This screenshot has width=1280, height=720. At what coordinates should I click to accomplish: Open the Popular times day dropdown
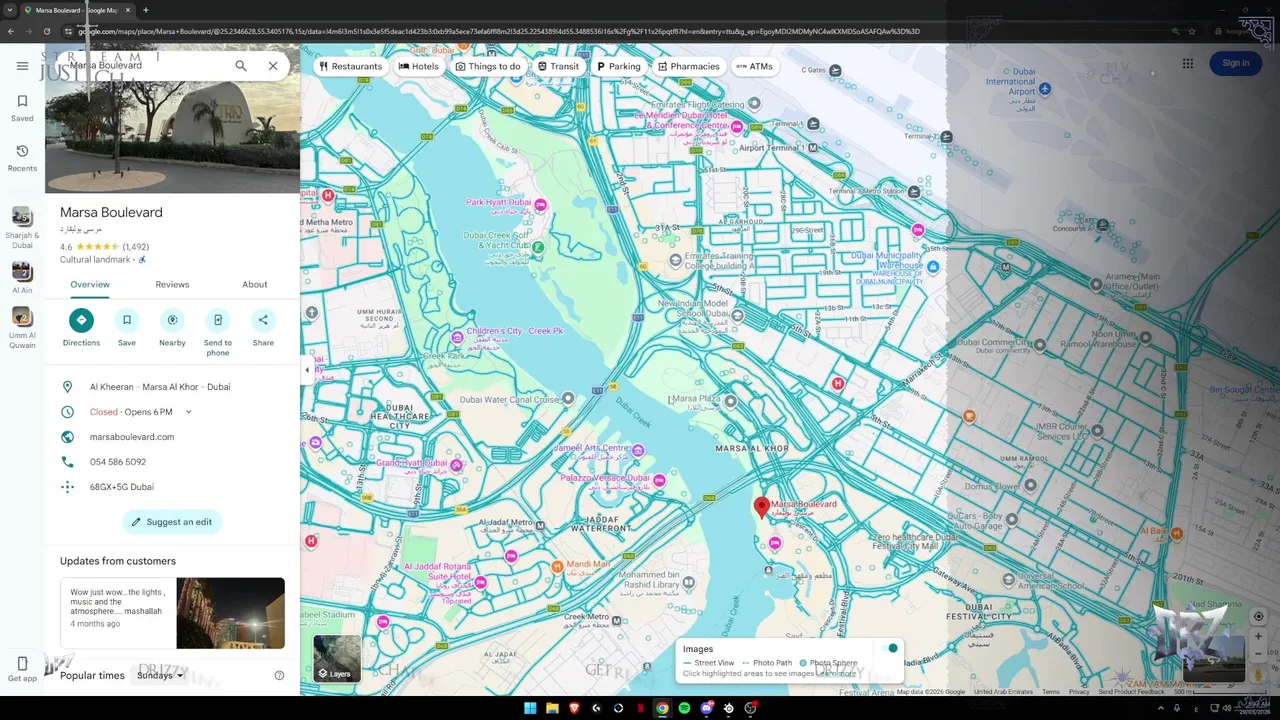[160, 676]
